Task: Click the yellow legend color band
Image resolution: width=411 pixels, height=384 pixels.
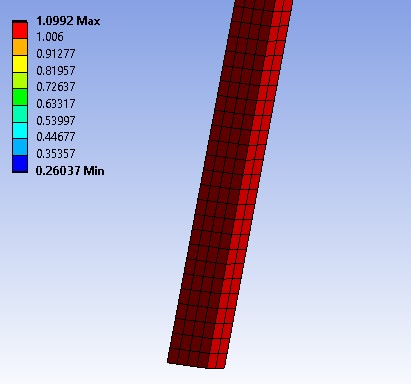Action: 20,64
